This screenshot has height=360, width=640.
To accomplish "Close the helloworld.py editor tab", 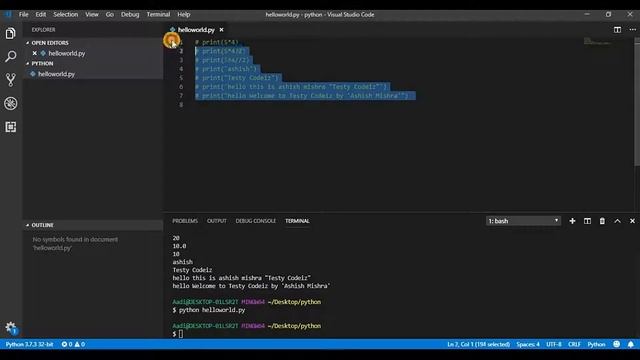I will pos(221,30).
